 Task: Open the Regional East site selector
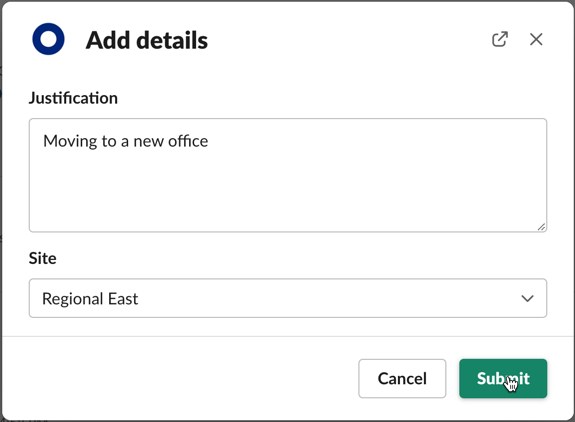pos(288,298)
